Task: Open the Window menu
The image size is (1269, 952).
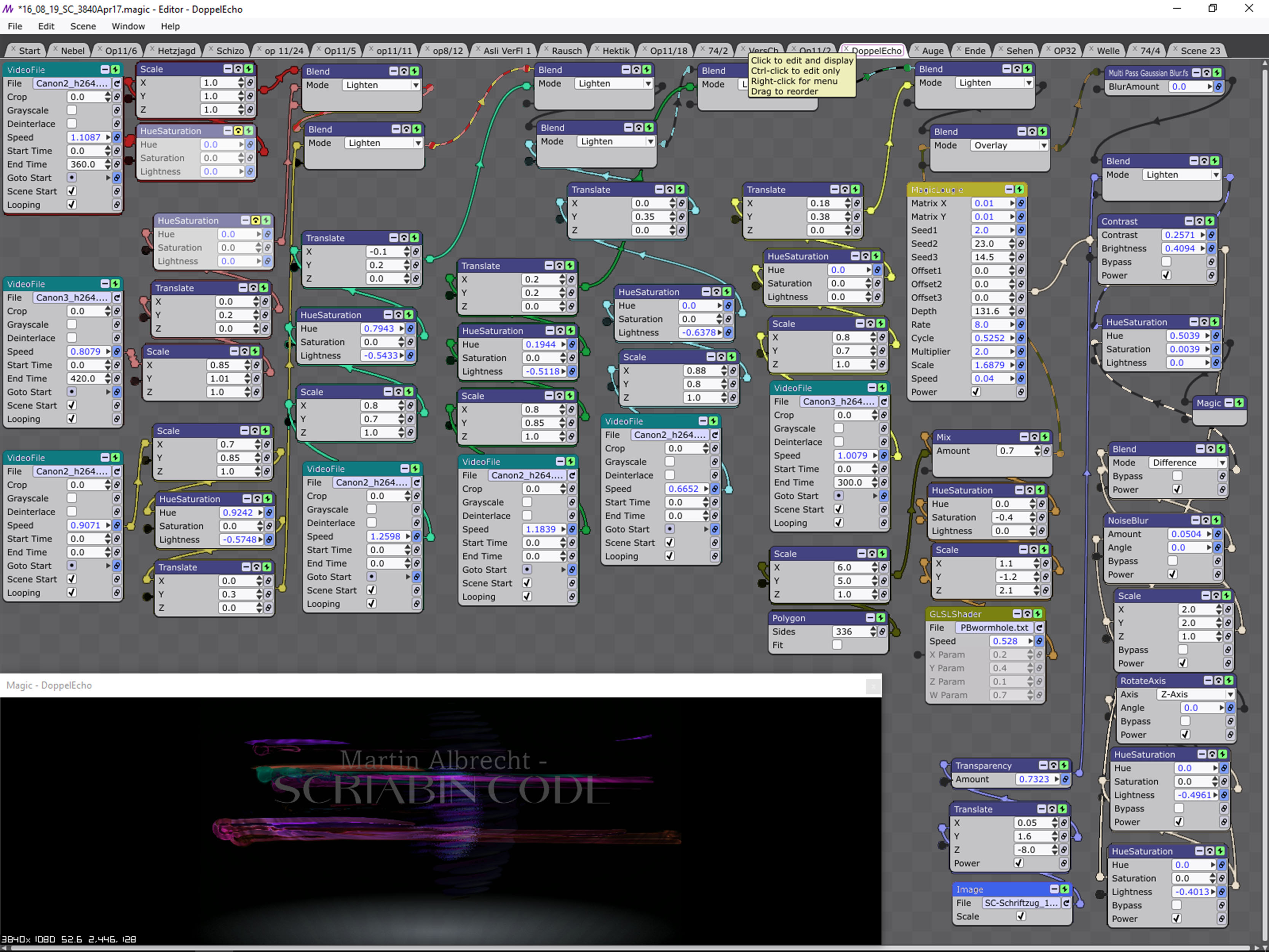Action: coord(128,26)
